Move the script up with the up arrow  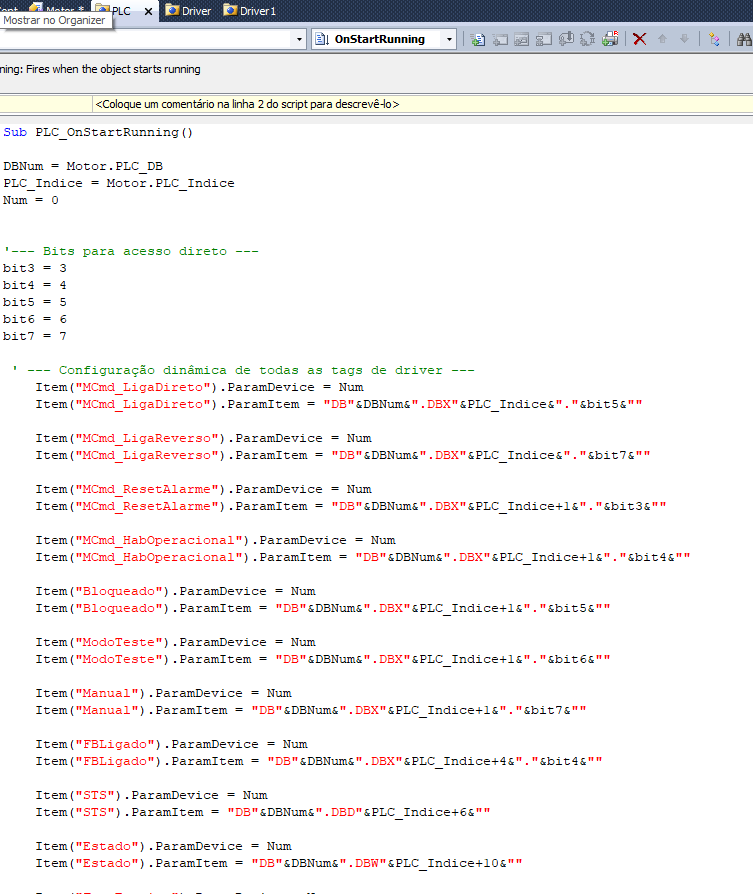pos(662,39)
